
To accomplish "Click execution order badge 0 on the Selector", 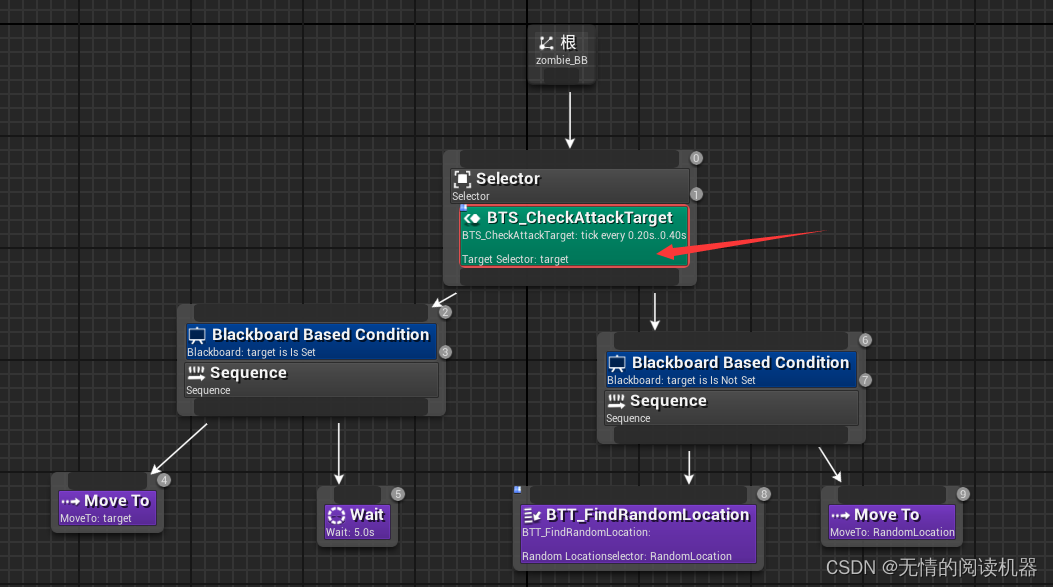I will click(696, 158).
